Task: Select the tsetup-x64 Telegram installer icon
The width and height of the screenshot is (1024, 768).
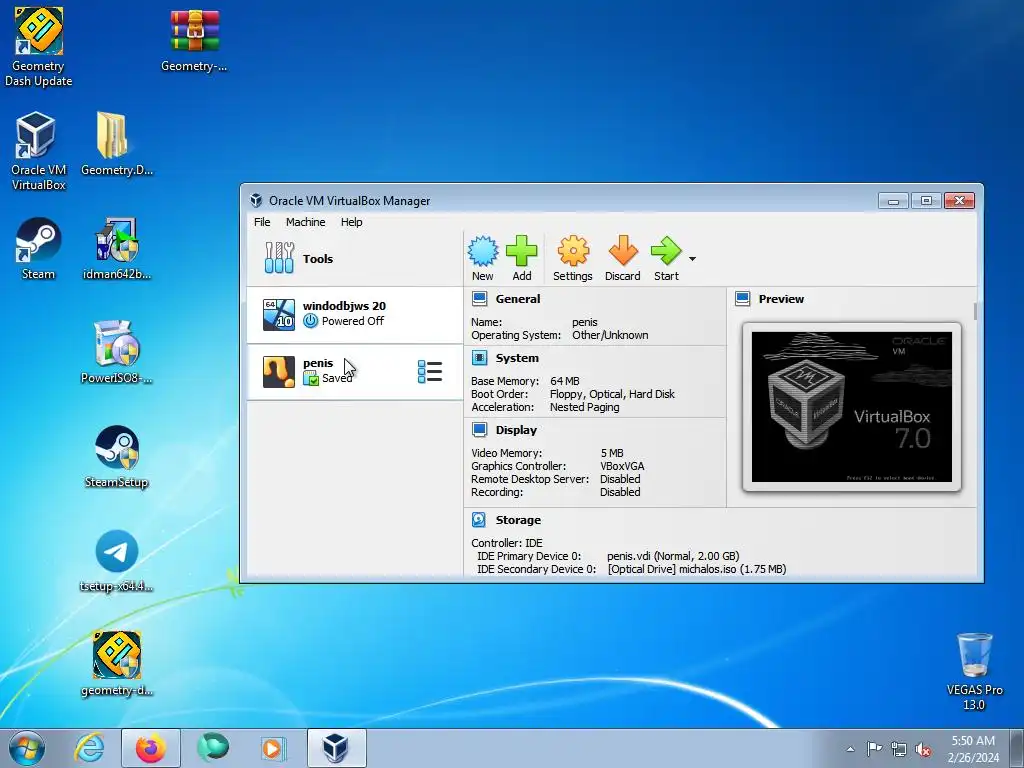Action: click(117, 560)
